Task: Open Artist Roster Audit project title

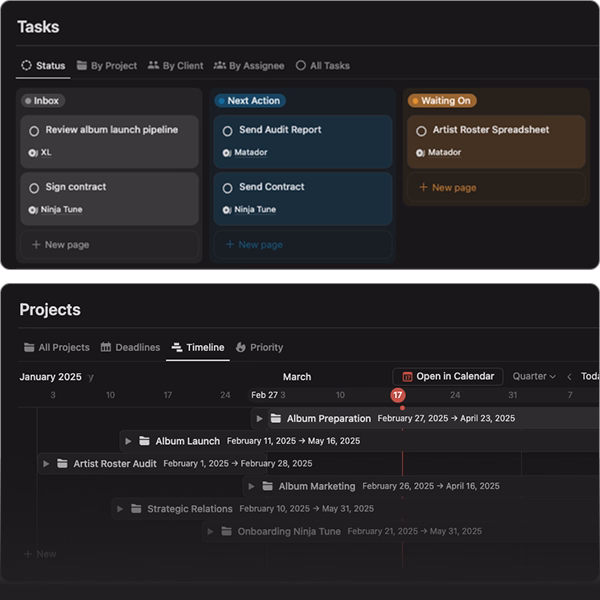Action: pos(115,464)
